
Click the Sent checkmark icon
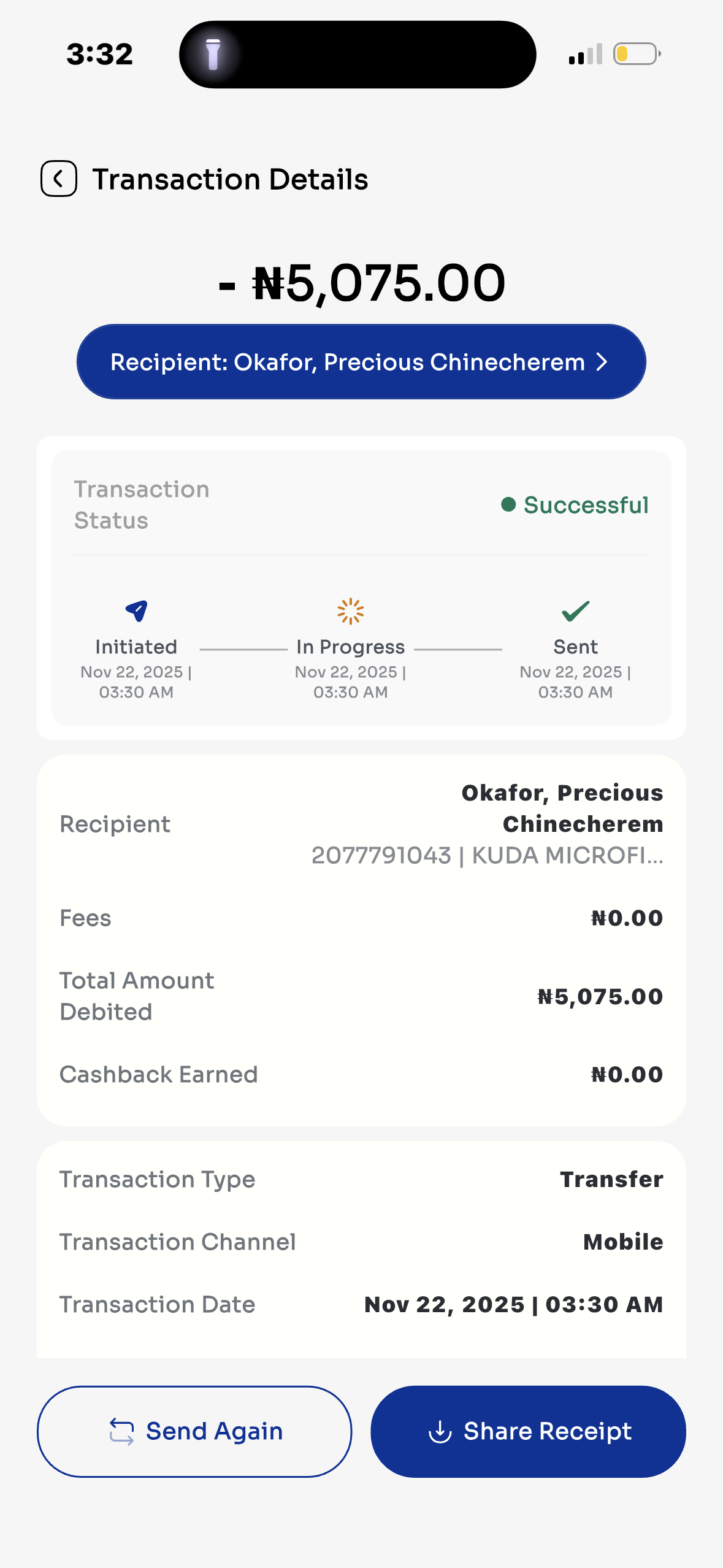(x=575, y=610)
